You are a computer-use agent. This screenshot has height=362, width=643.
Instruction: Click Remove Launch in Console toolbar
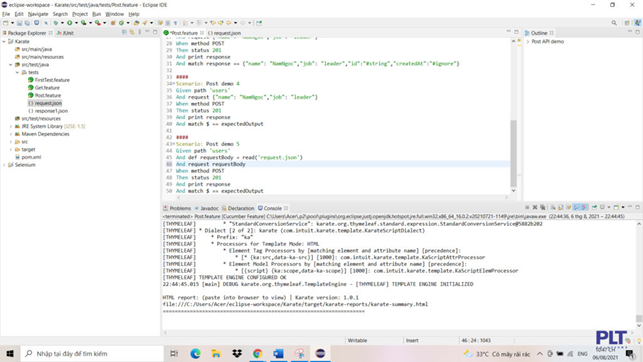coord(535,207)
